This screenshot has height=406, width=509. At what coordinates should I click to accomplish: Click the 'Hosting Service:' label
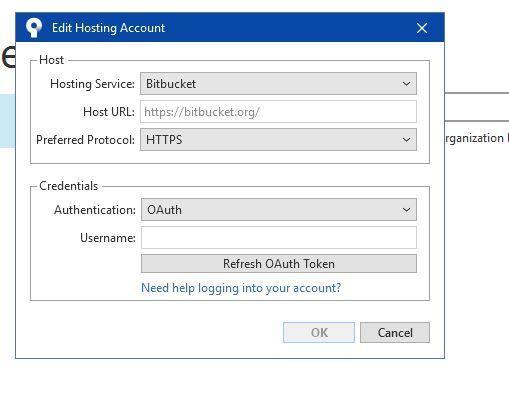pyautogui.click(x=92, y=84)
